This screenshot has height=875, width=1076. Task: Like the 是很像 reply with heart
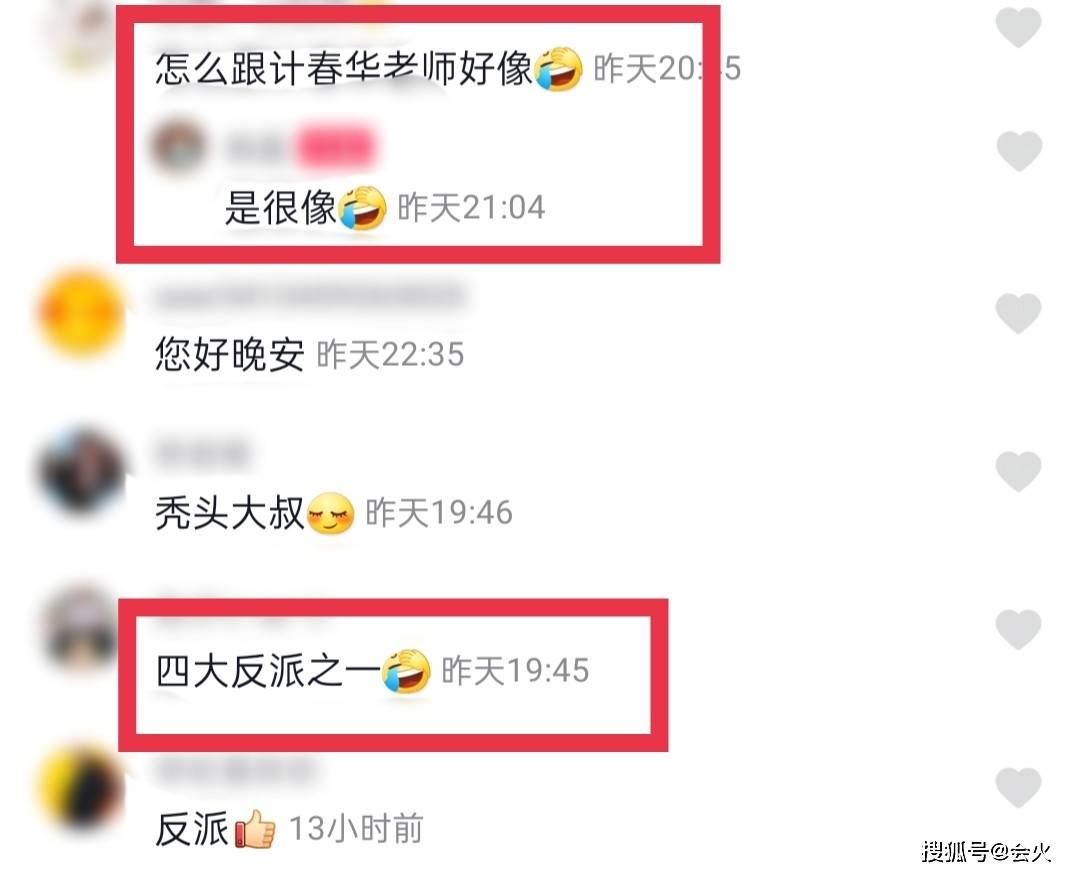[1018, 150]
